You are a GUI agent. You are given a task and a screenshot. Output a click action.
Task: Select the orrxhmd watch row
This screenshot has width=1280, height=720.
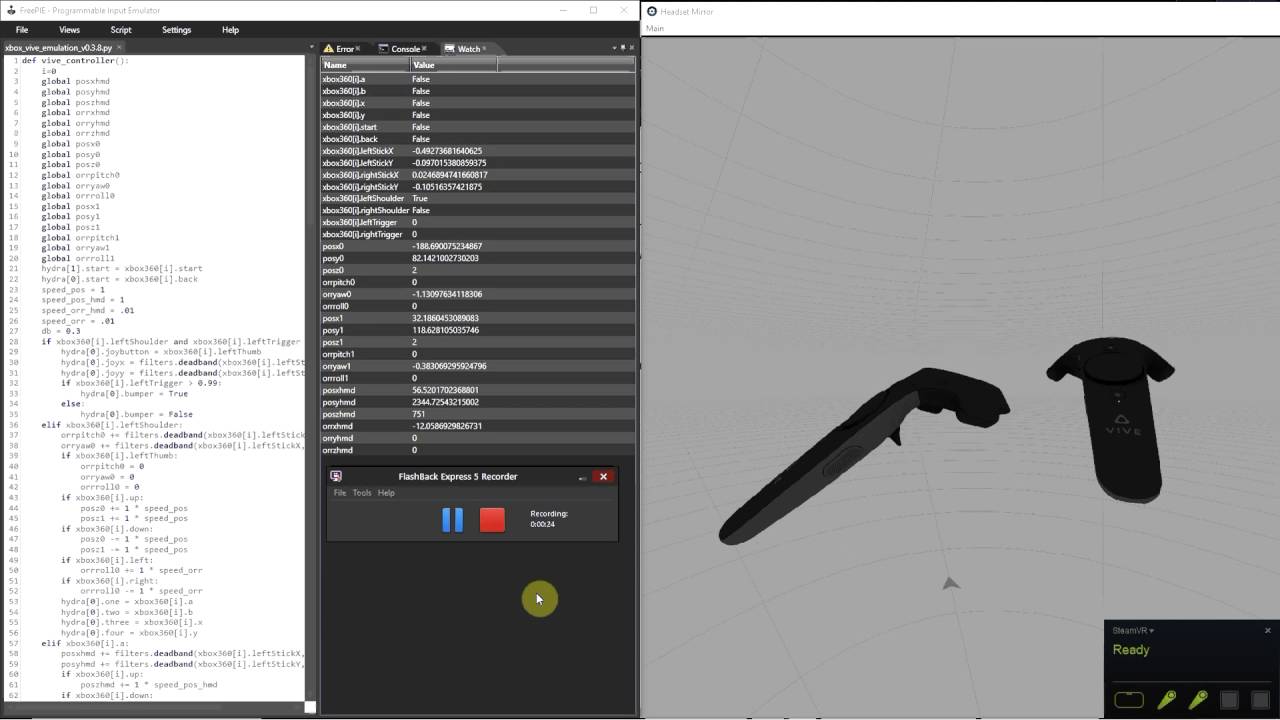478,426
